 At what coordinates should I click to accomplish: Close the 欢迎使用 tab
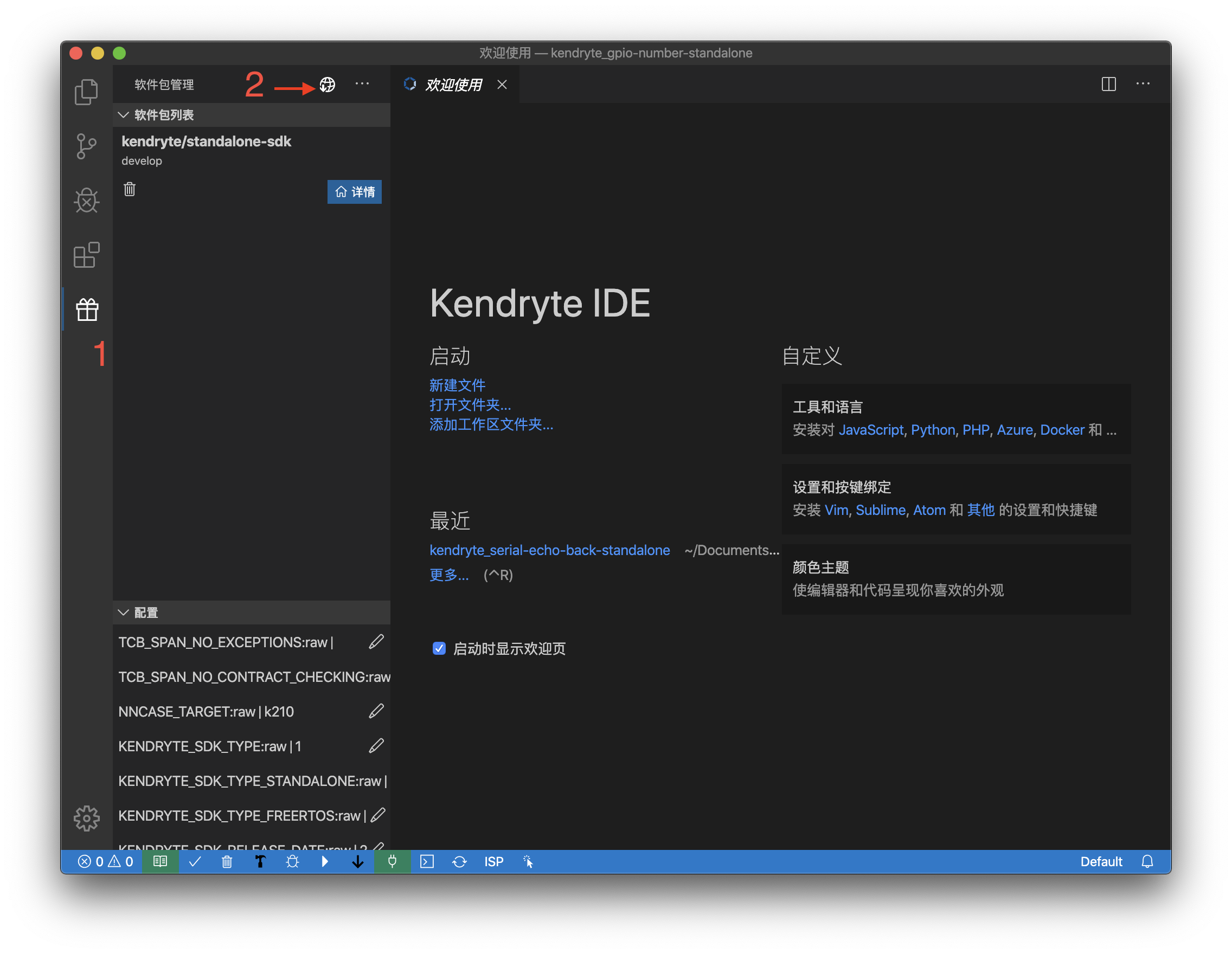(502, 85)
